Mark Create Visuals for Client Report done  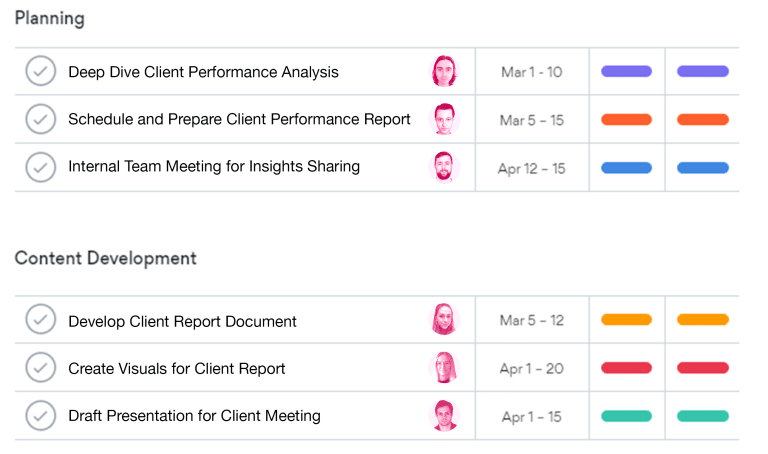click(x=40, y=368)
